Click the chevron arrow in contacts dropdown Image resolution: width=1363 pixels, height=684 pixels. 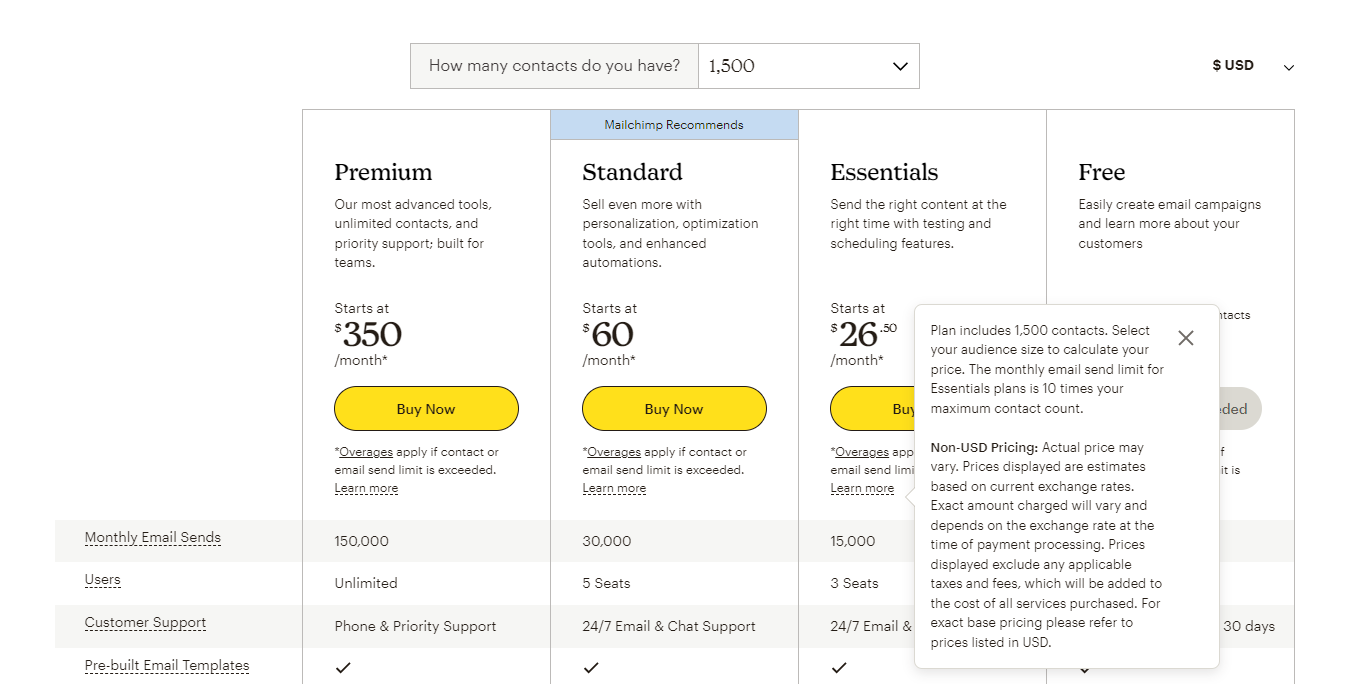click(x=900, y=67)
